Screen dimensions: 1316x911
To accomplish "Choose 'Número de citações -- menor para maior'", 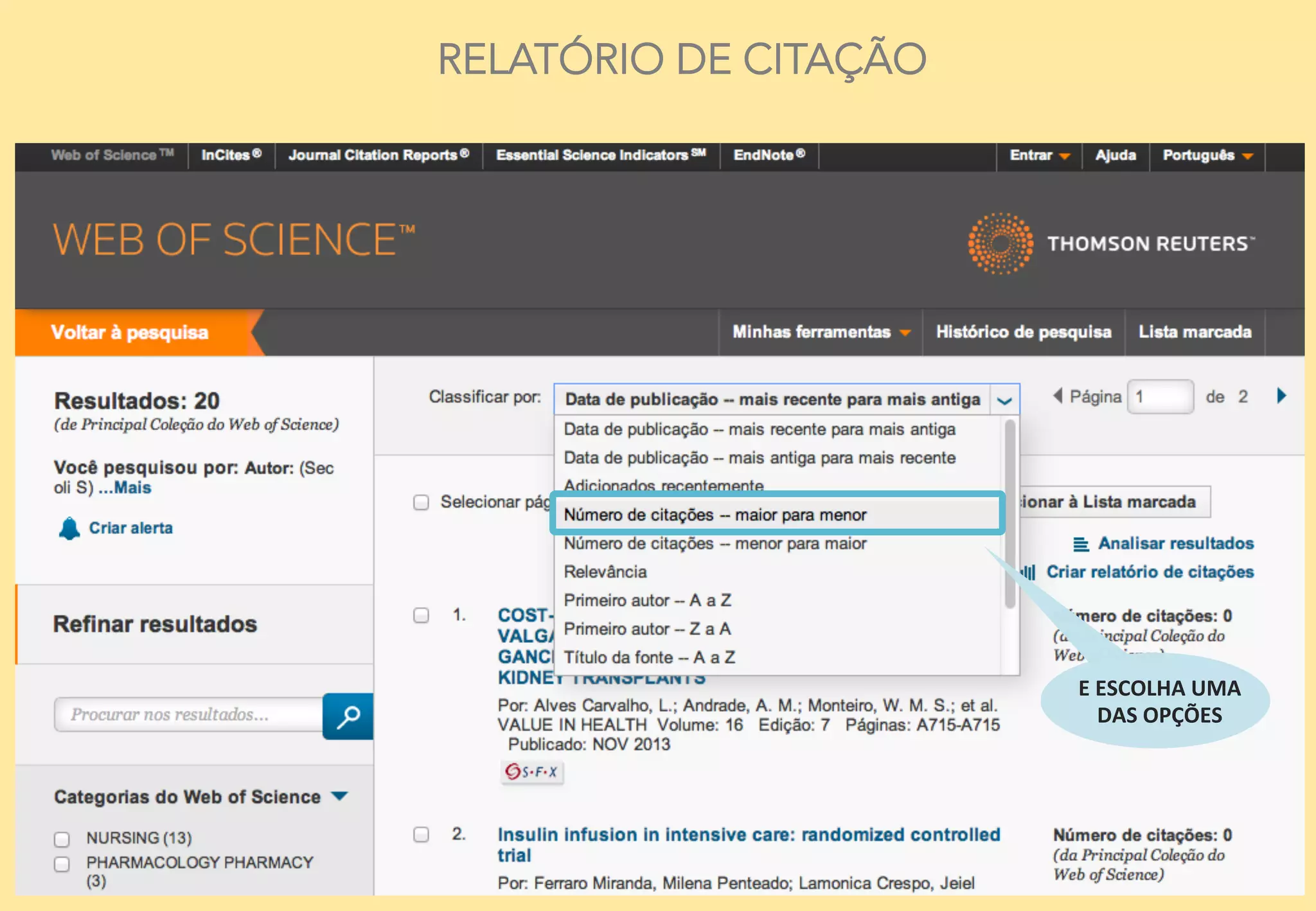I will coord(715,544).
